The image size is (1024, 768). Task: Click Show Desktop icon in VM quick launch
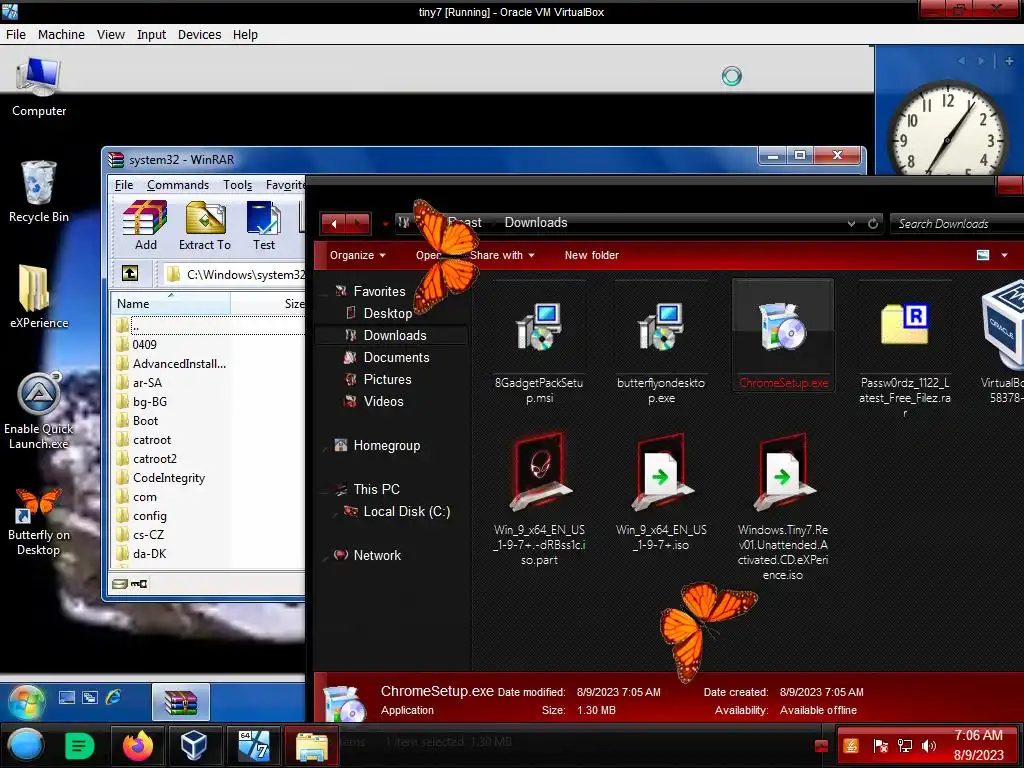tap(67, 697)
